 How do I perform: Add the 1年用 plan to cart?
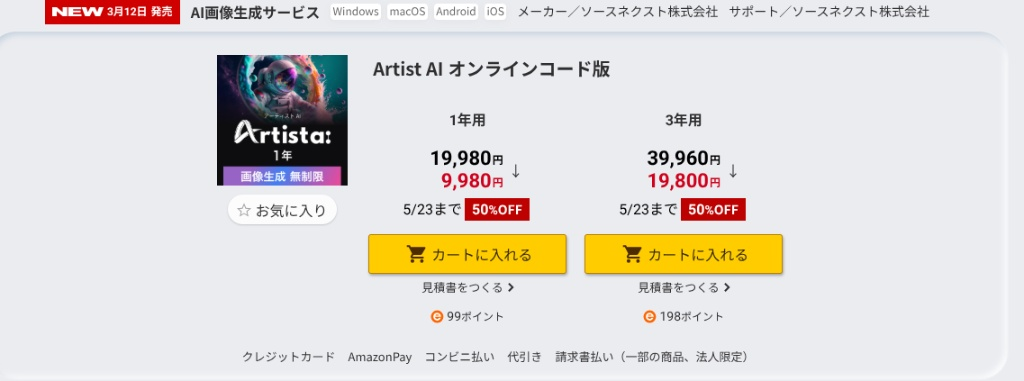click(x=467, y=254)
